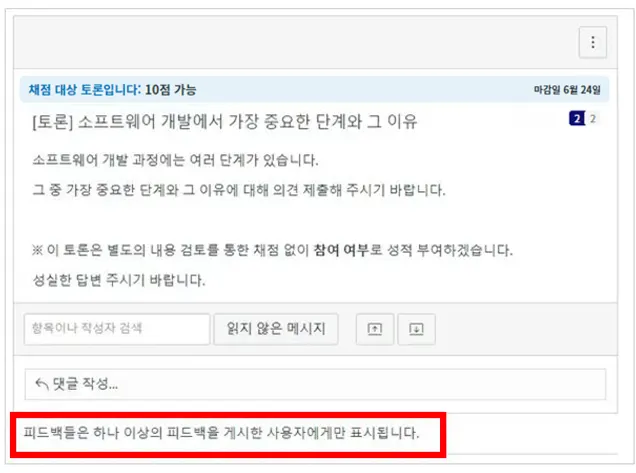Click the dark blue unread count badge
This screenshot has width=636, height=473.
click(577, 118)
